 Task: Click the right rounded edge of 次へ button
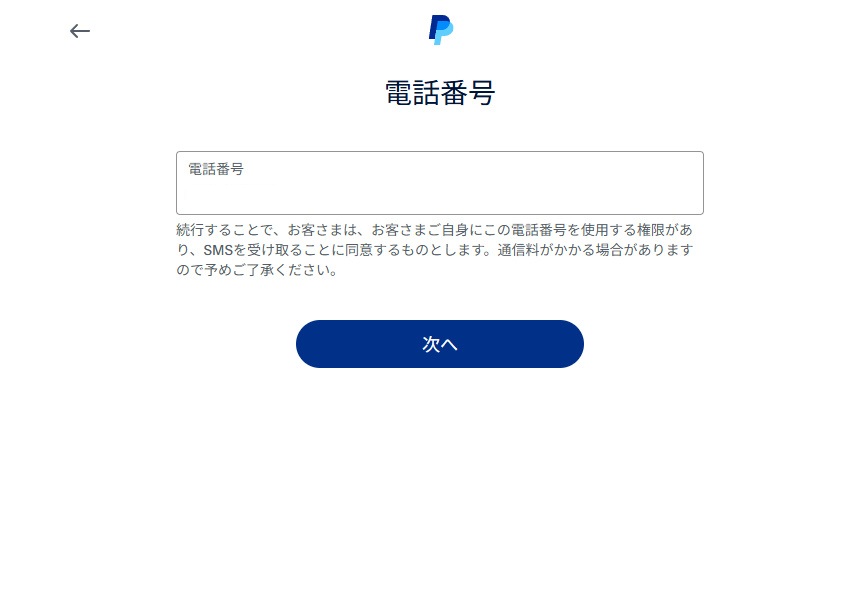(575, 344)
